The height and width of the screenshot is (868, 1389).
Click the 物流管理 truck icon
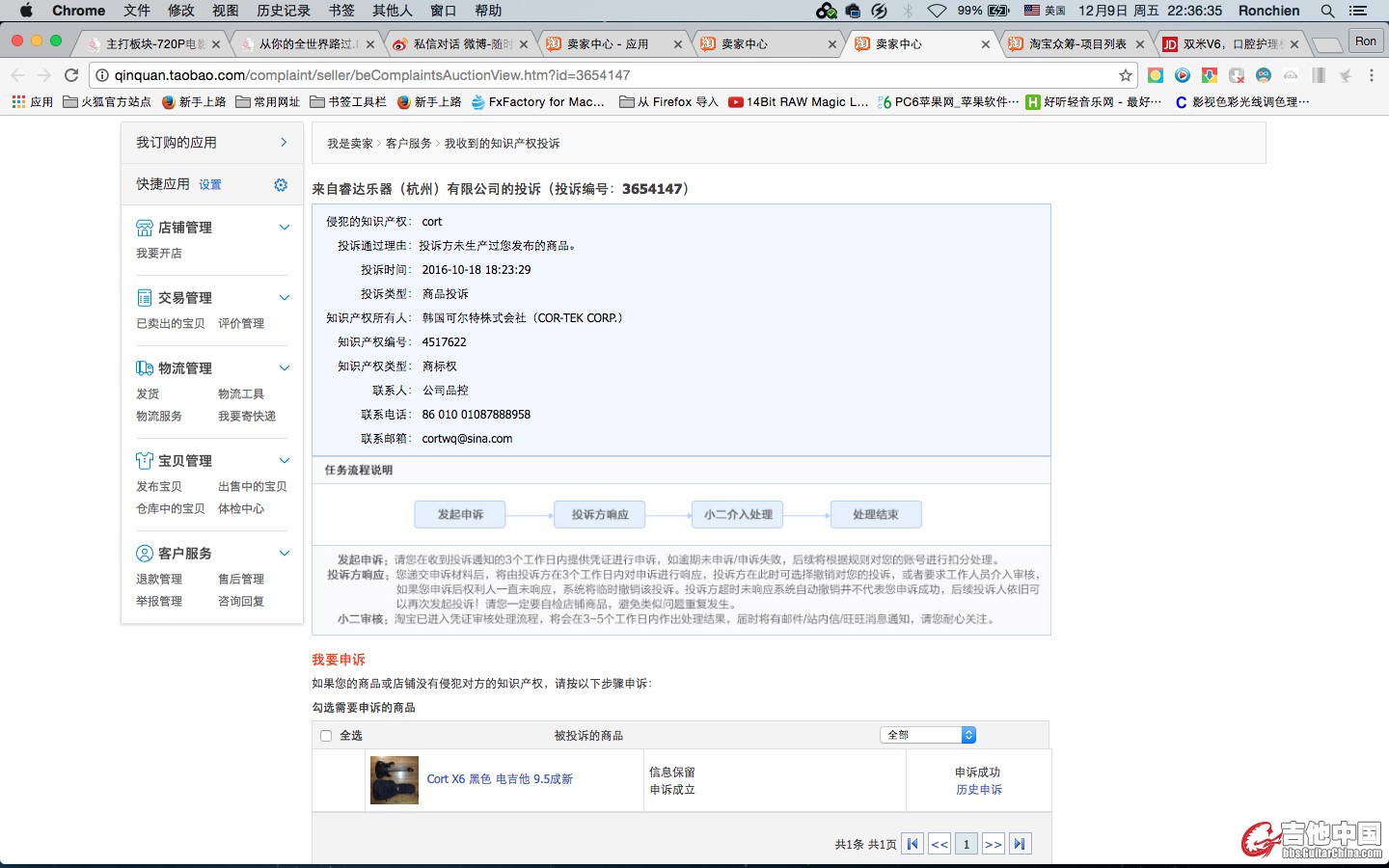pos(145,368)
